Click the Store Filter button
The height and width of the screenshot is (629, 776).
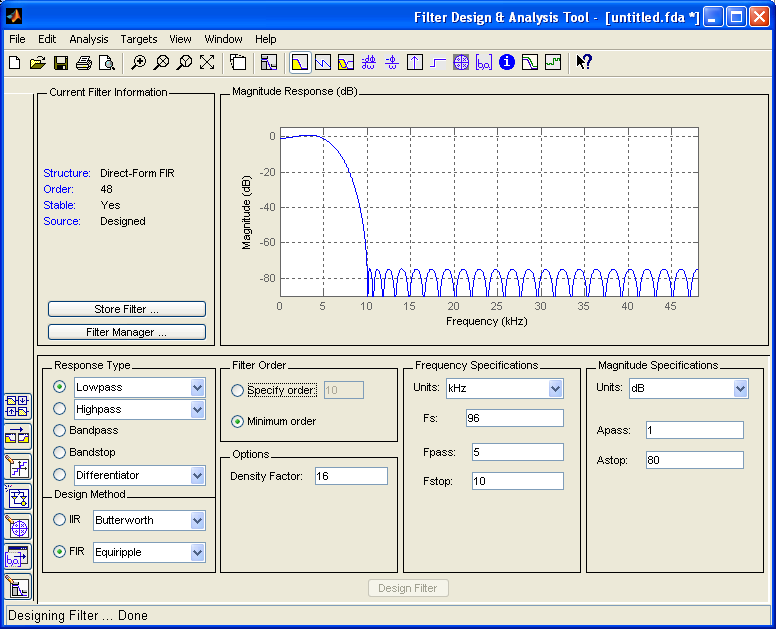point(127,309)
